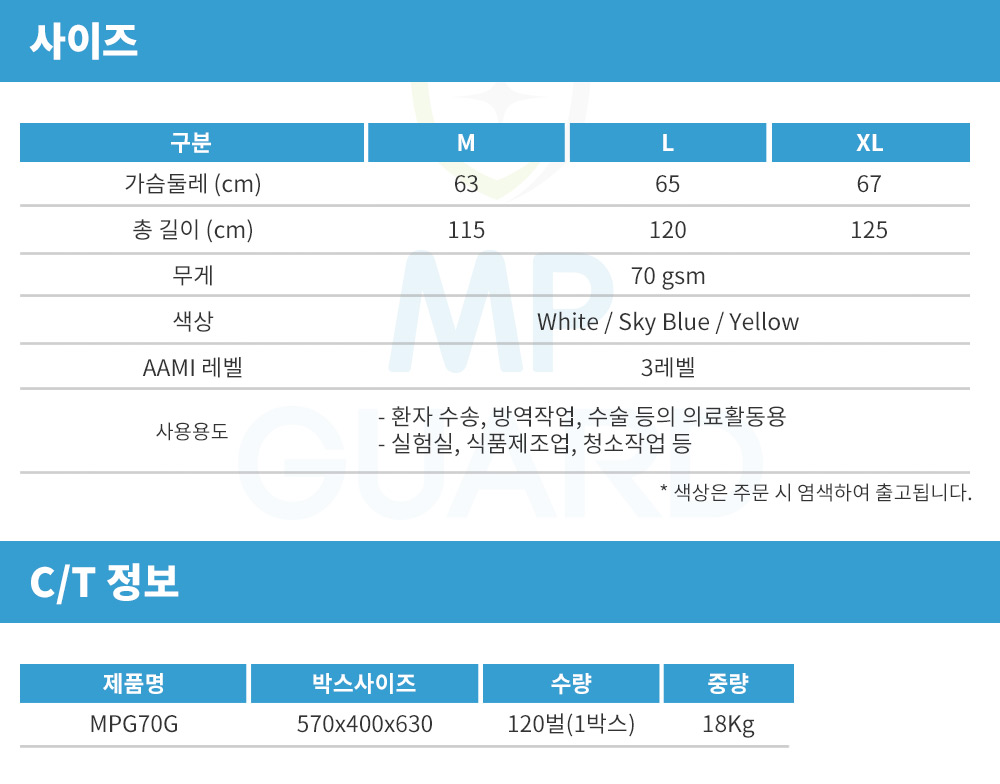This screenshot has height=784, width=1000.
Task: Click the C/T 정보 section heading
Action: [x=104, y=582]
